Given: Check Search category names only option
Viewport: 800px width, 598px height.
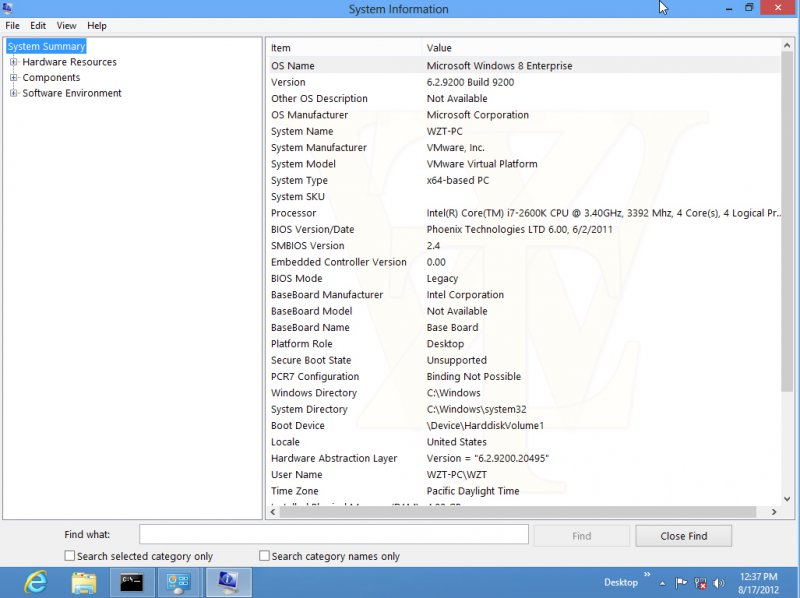Looking at the screenshot, I should click(265, 556).
